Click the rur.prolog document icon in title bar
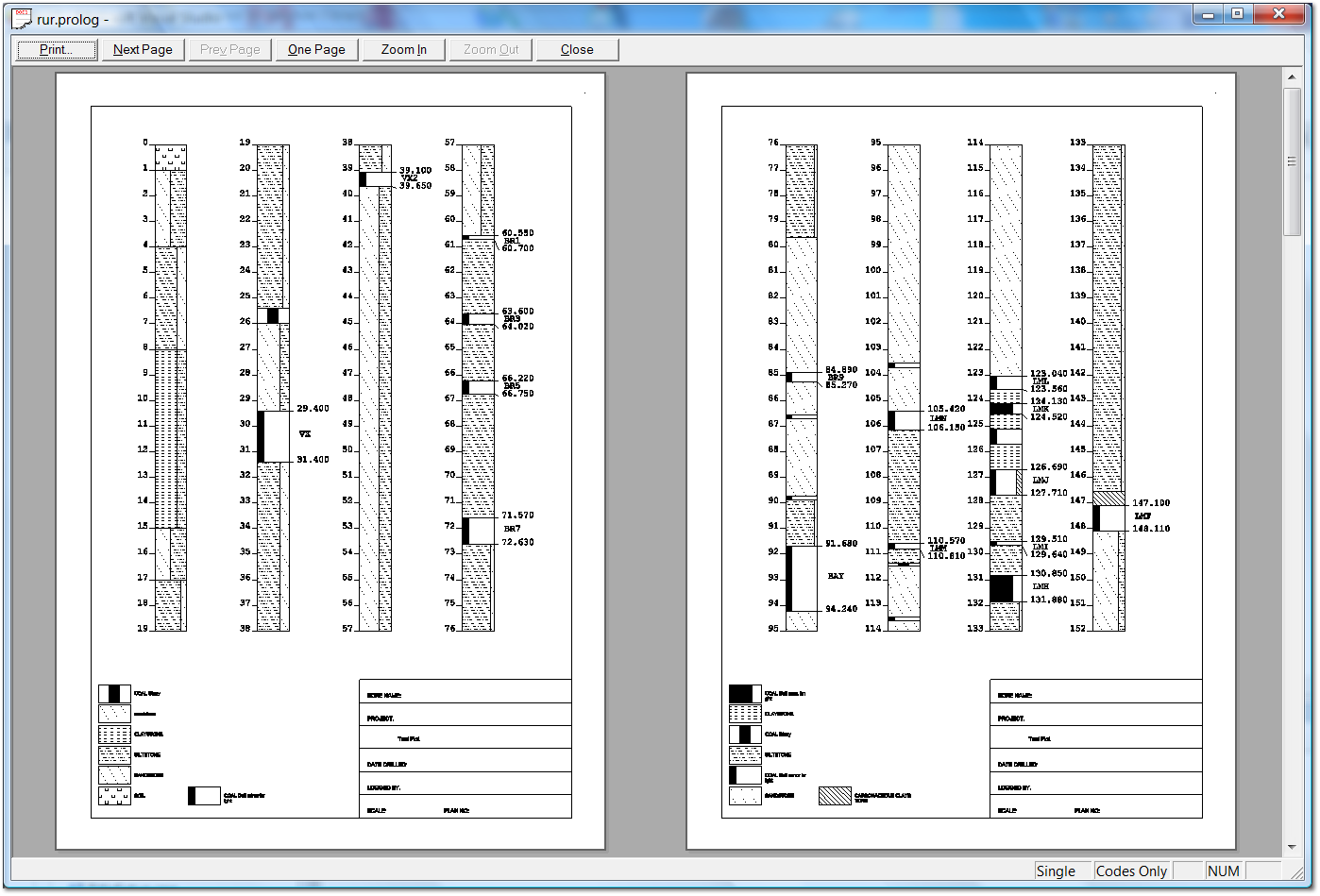1320x896 pixels. (21, 18)
